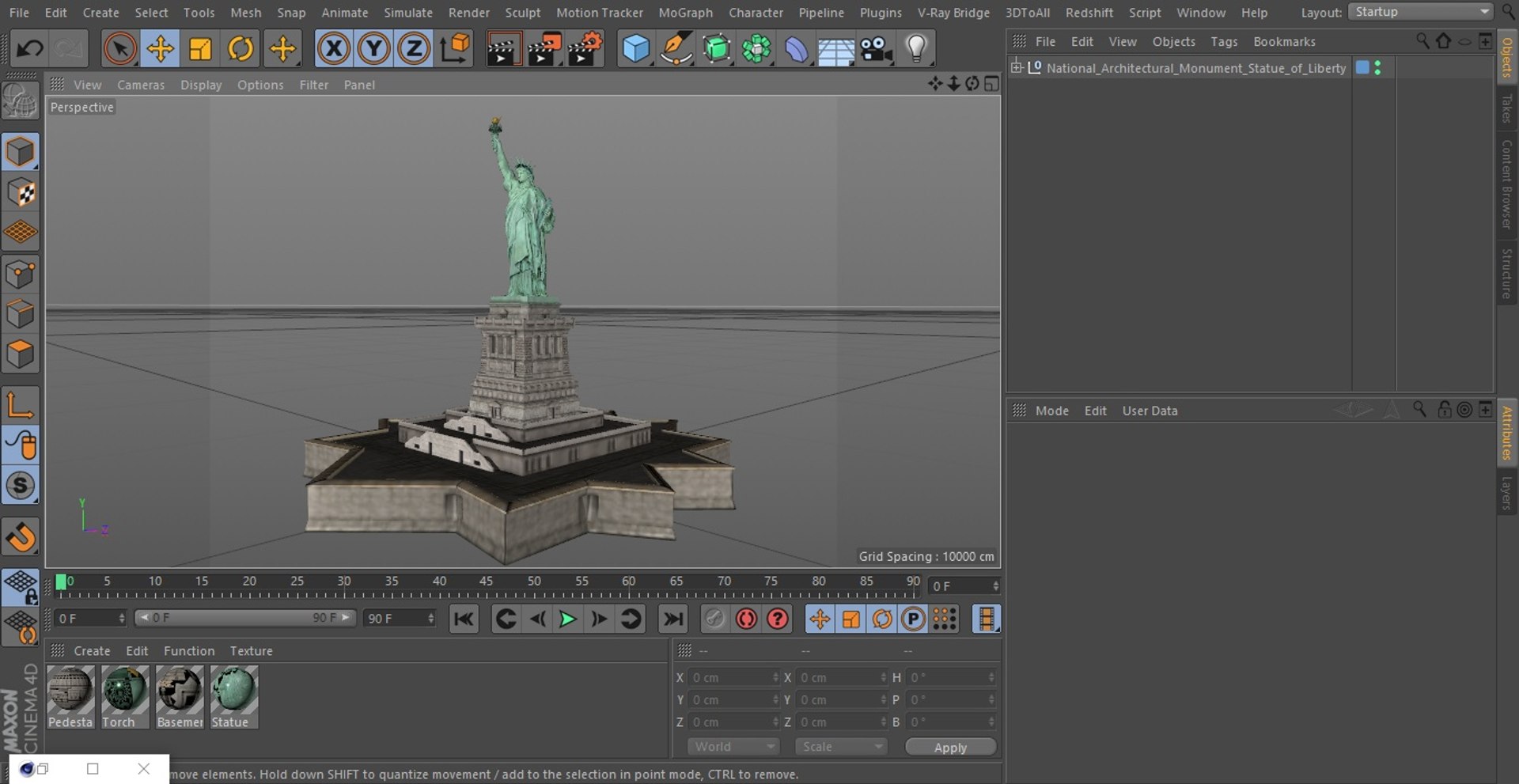Toggle Z axis lock
1519x784 pixels.
413,49
